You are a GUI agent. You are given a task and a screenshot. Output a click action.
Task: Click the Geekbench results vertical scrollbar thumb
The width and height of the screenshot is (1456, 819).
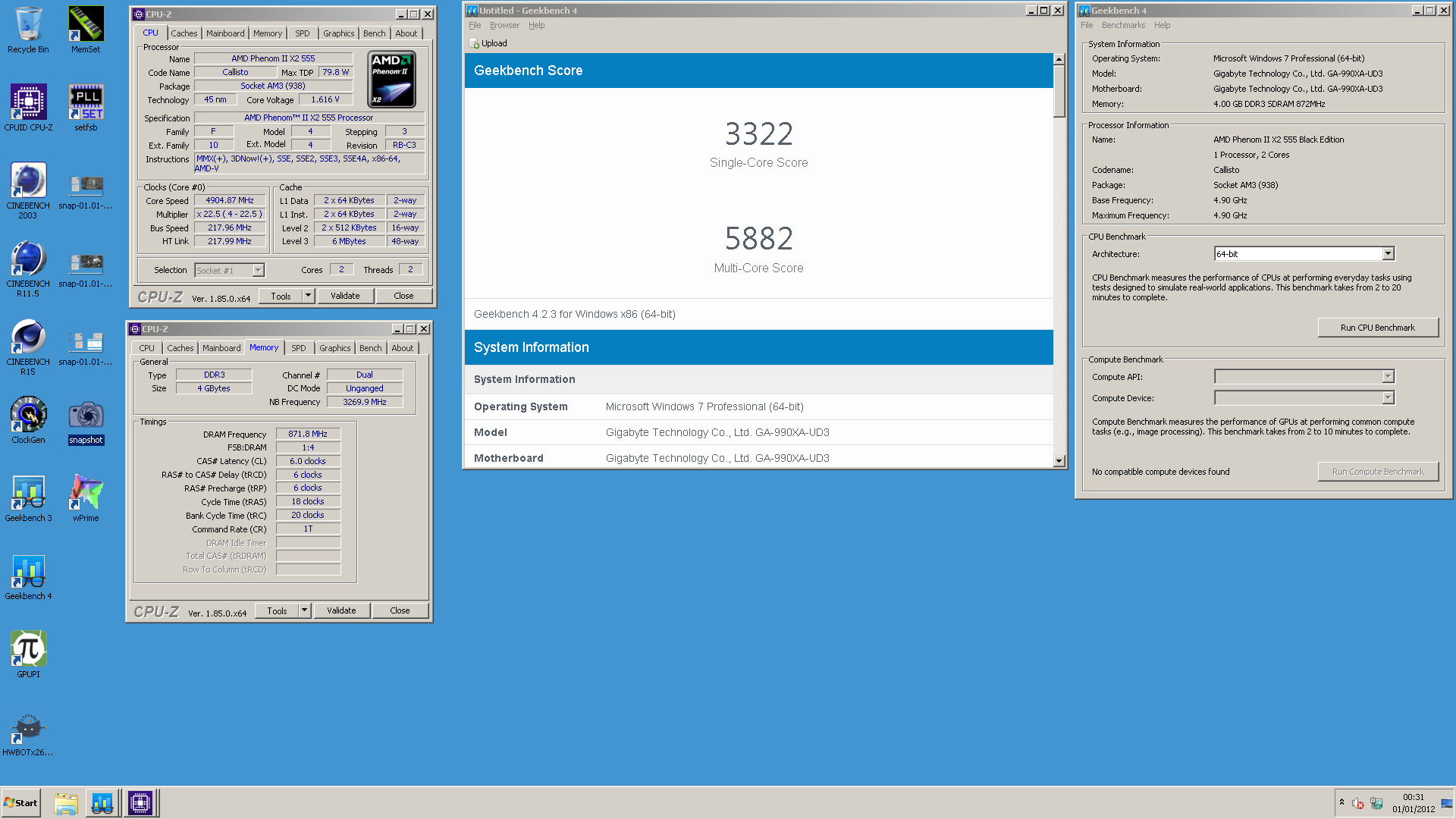(1059, 90)
